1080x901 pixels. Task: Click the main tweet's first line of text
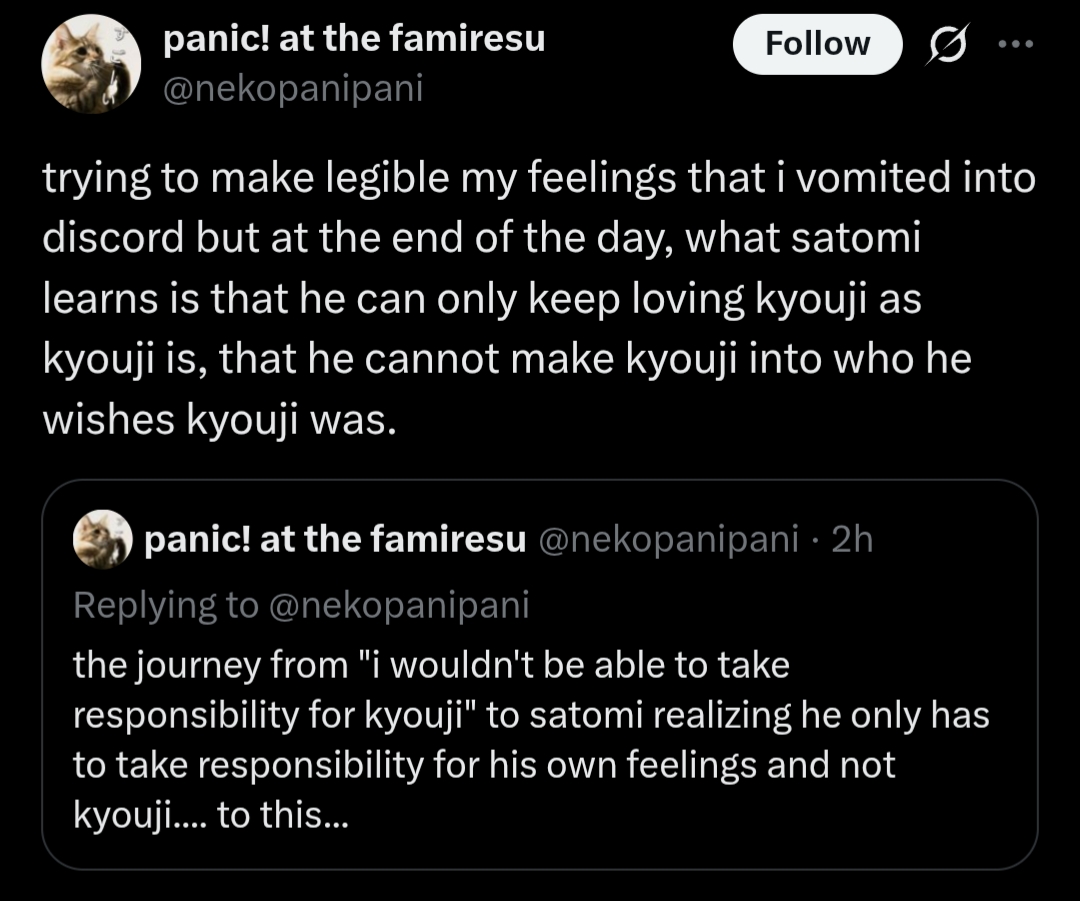click(538, 178)
